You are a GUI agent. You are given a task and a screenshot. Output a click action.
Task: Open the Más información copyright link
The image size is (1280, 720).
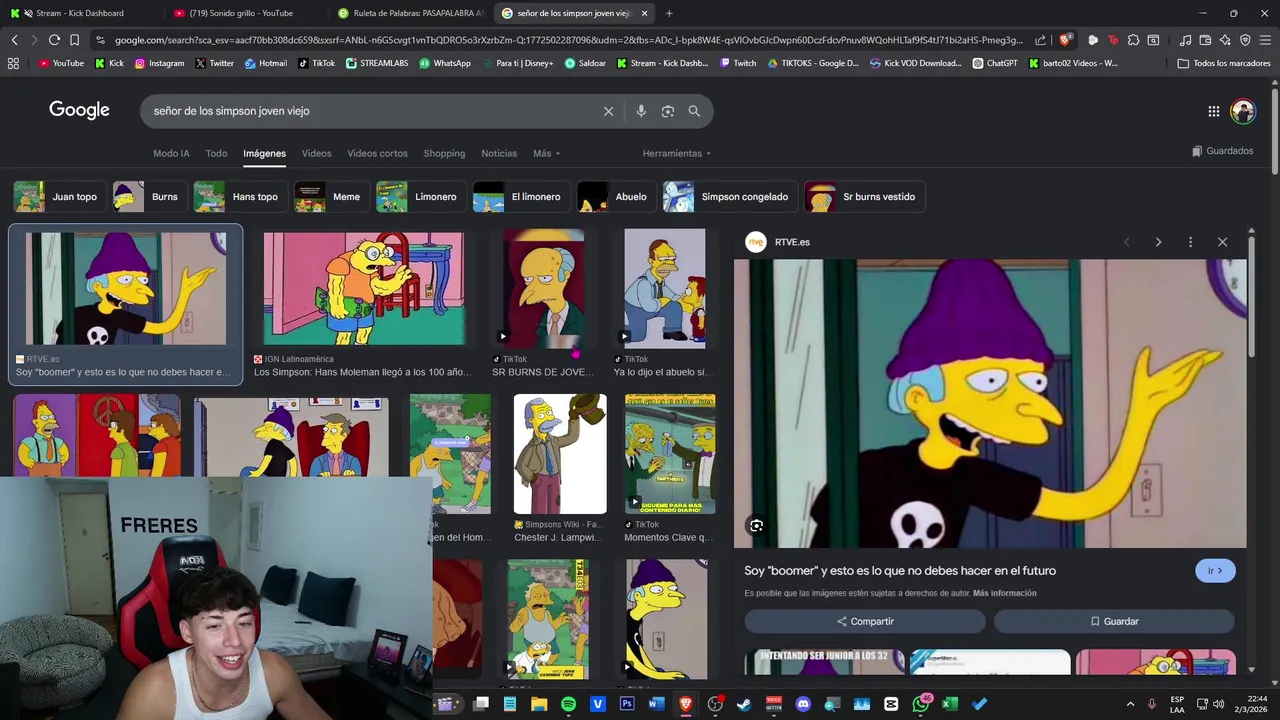coord(1004,593)
